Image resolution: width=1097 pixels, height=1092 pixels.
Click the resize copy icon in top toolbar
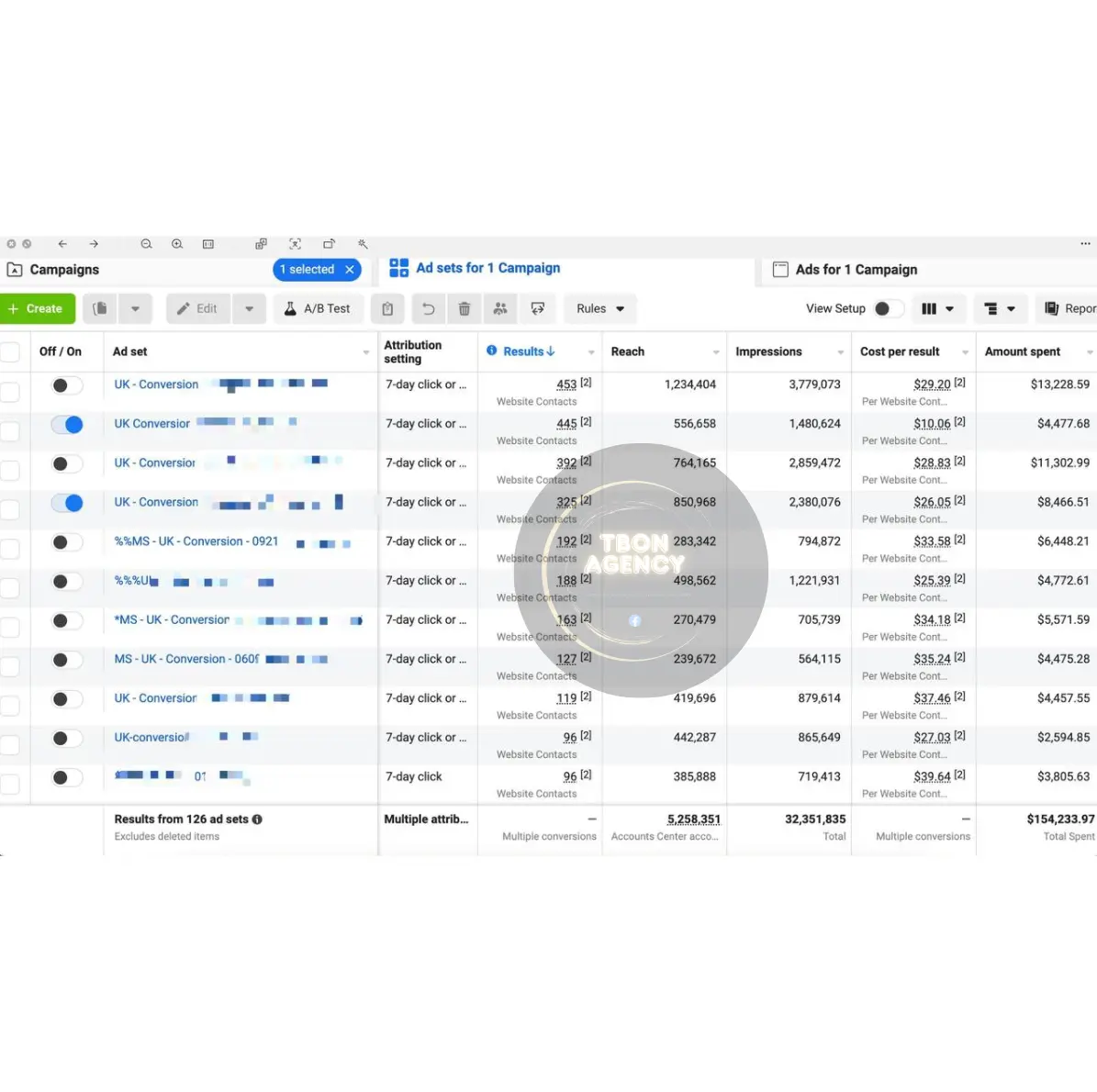tap(261, 244)
